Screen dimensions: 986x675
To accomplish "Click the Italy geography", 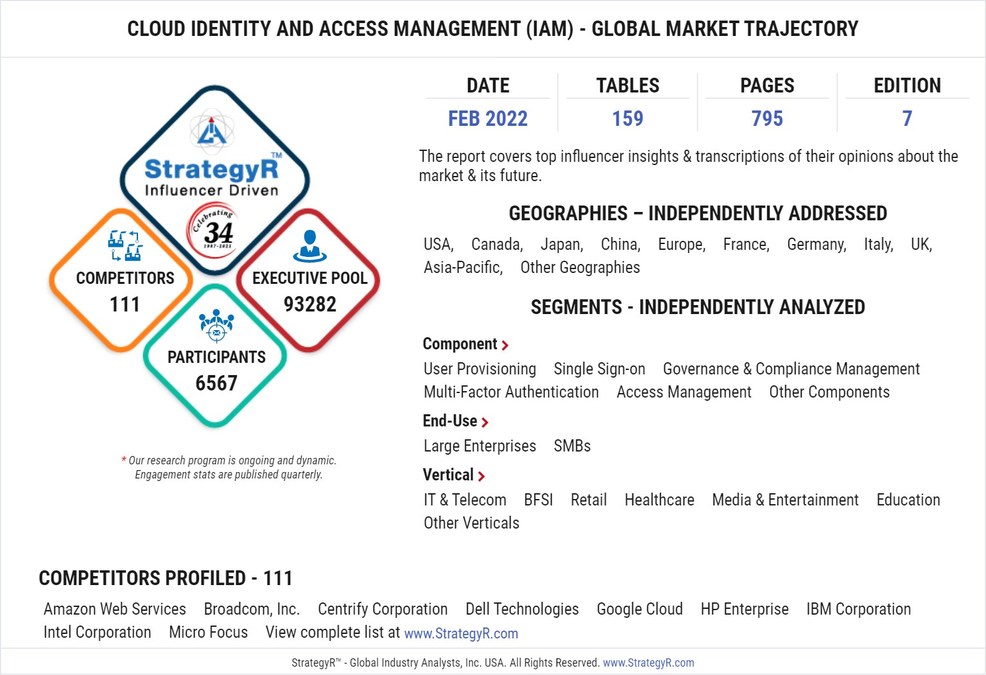I will point(878,244).
